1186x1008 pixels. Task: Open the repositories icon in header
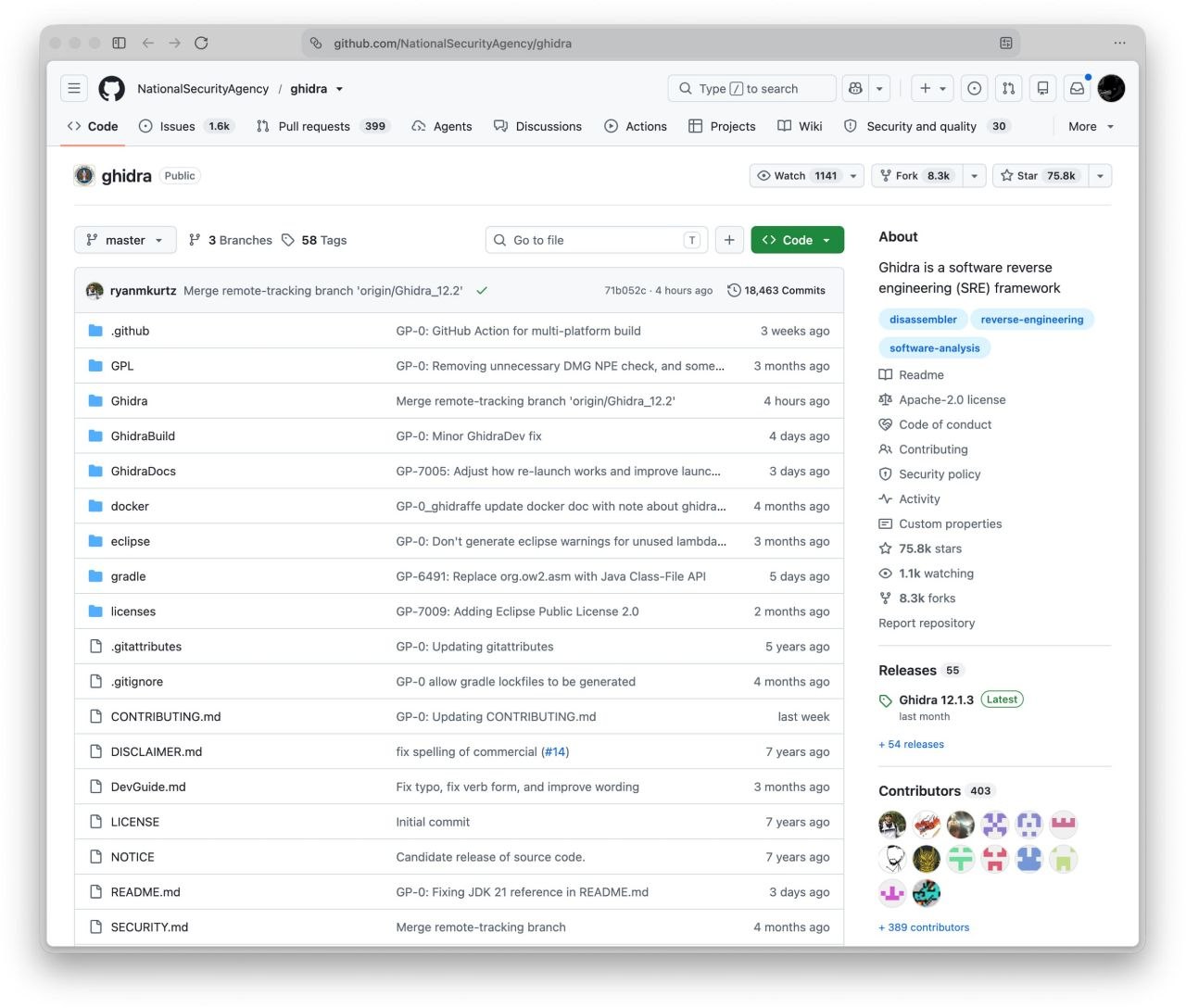pyautogui.click(x=1042, y=88)
